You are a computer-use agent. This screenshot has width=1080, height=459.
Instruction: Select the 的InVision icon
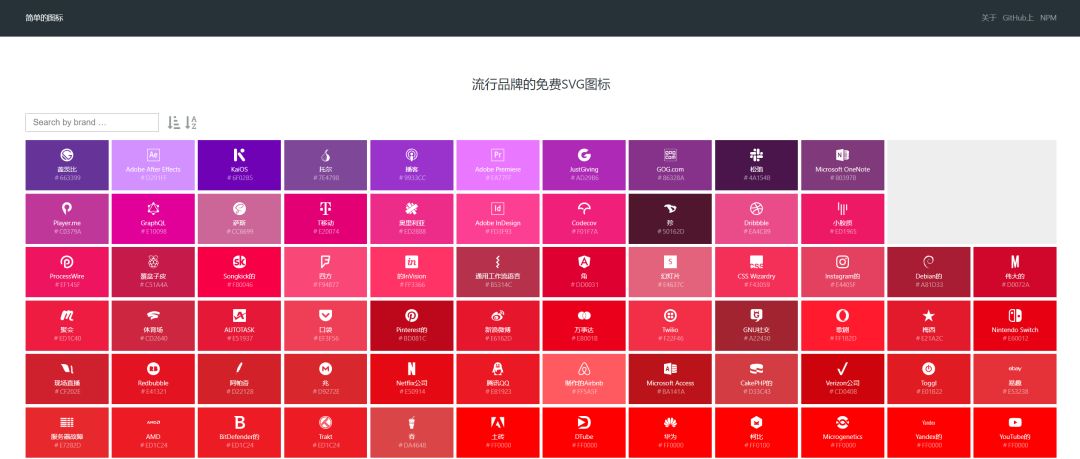tap(411, 272)
